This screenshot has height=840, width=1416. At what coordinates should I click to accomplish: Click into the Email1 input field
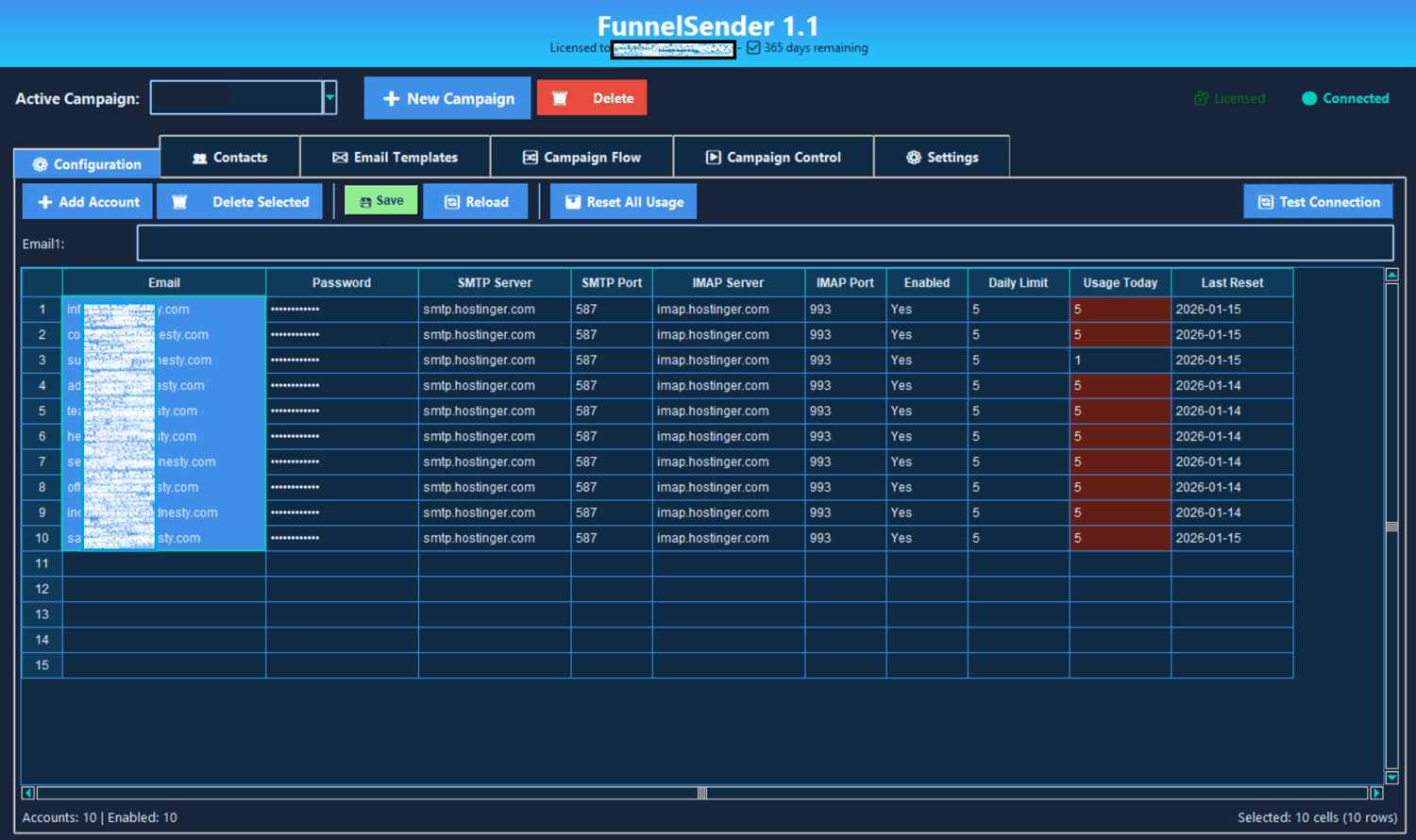pos(766,243)
